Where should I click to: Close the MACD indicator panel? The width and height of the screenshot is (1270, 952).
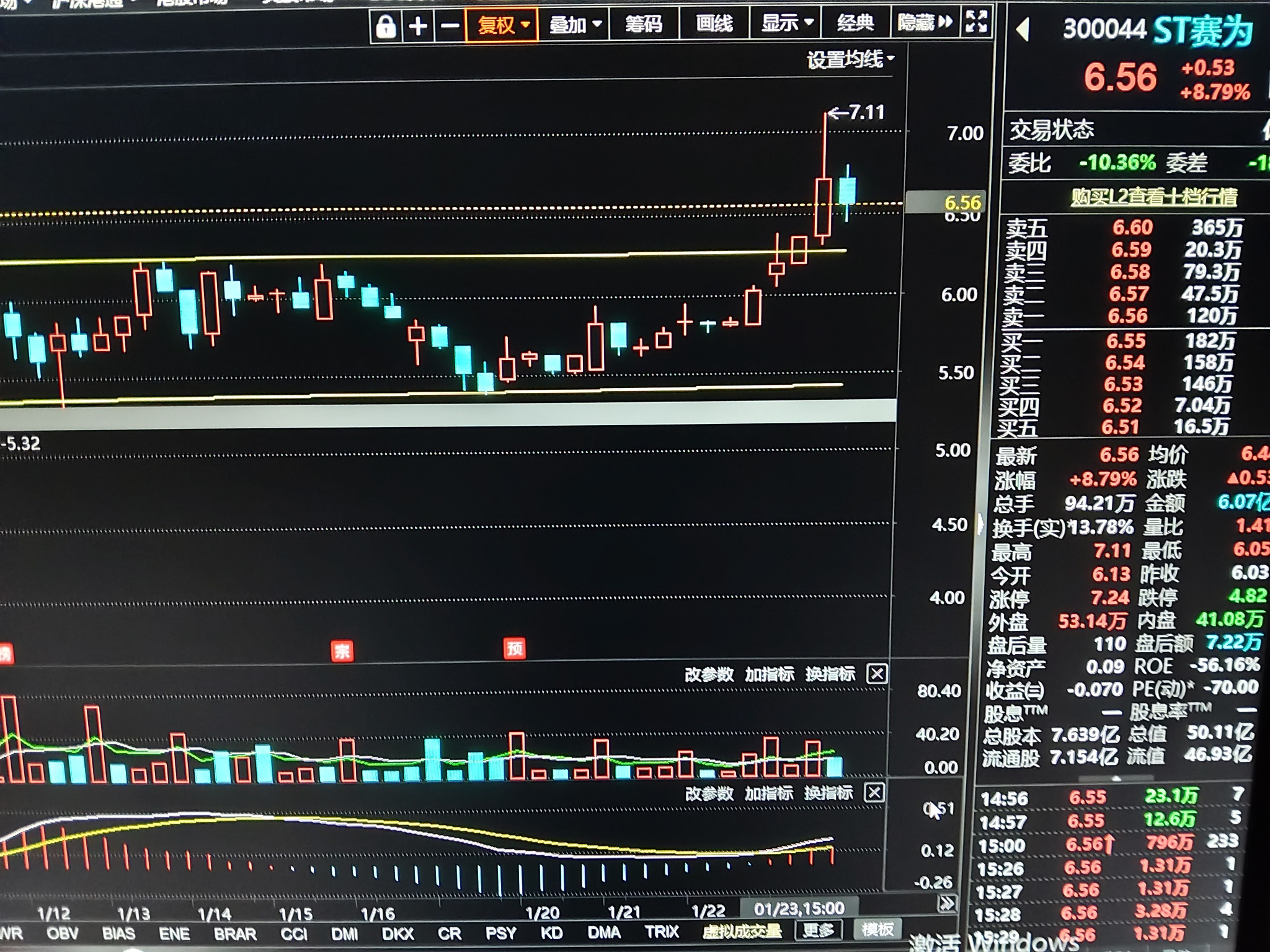click(x=874, y=792)
